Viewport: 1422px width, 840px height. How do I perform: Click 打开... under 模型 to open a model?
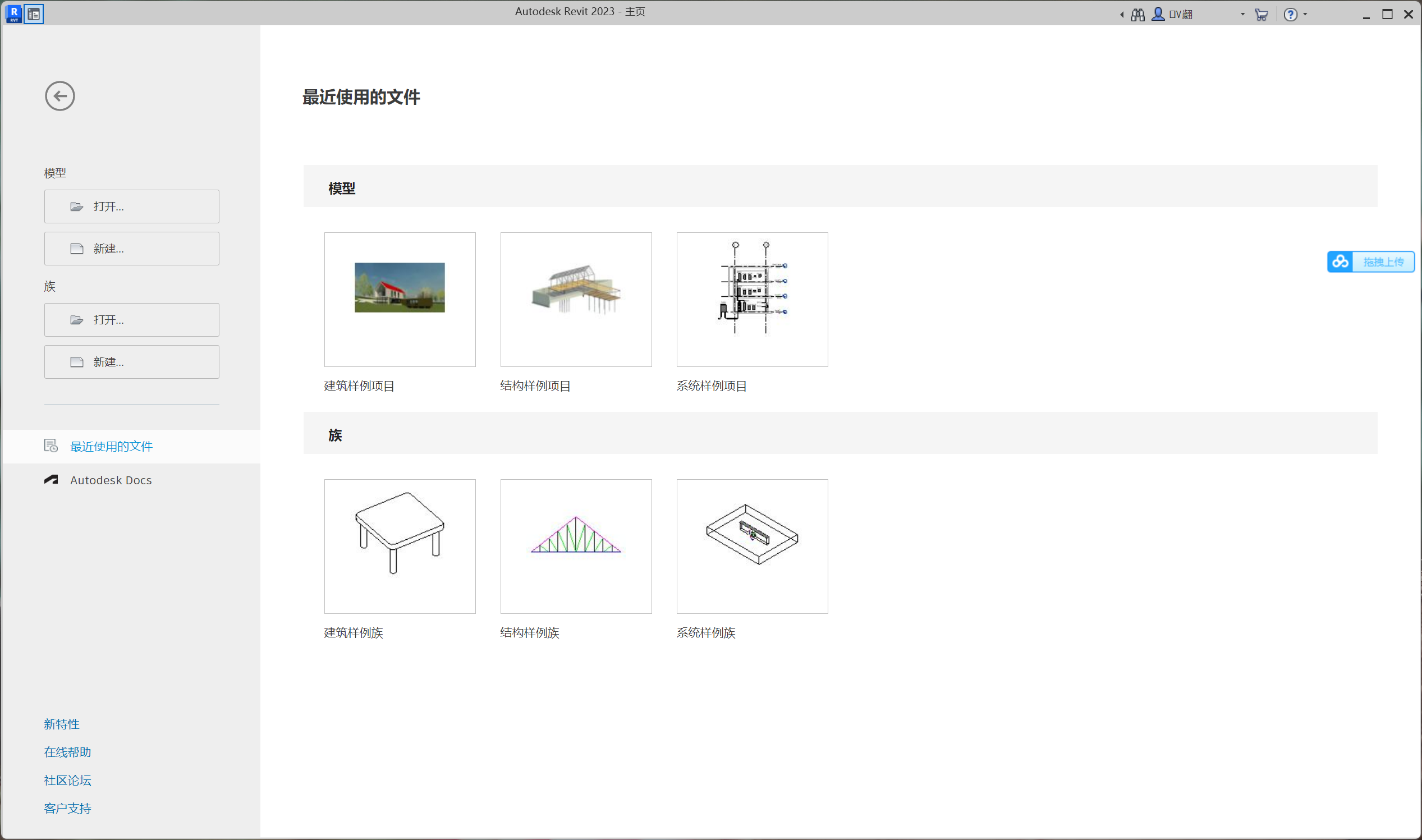[131, 206]
